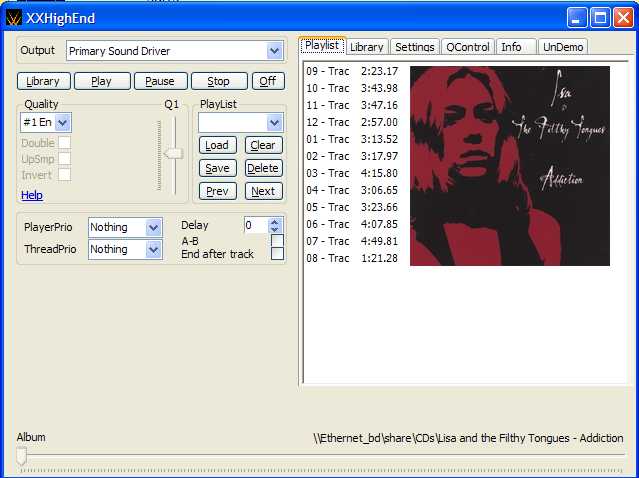Select track 12 - Trac 2:57.00
Viewport: 639px width, 478px height.
pyautogui.click(x=352, y=122)
